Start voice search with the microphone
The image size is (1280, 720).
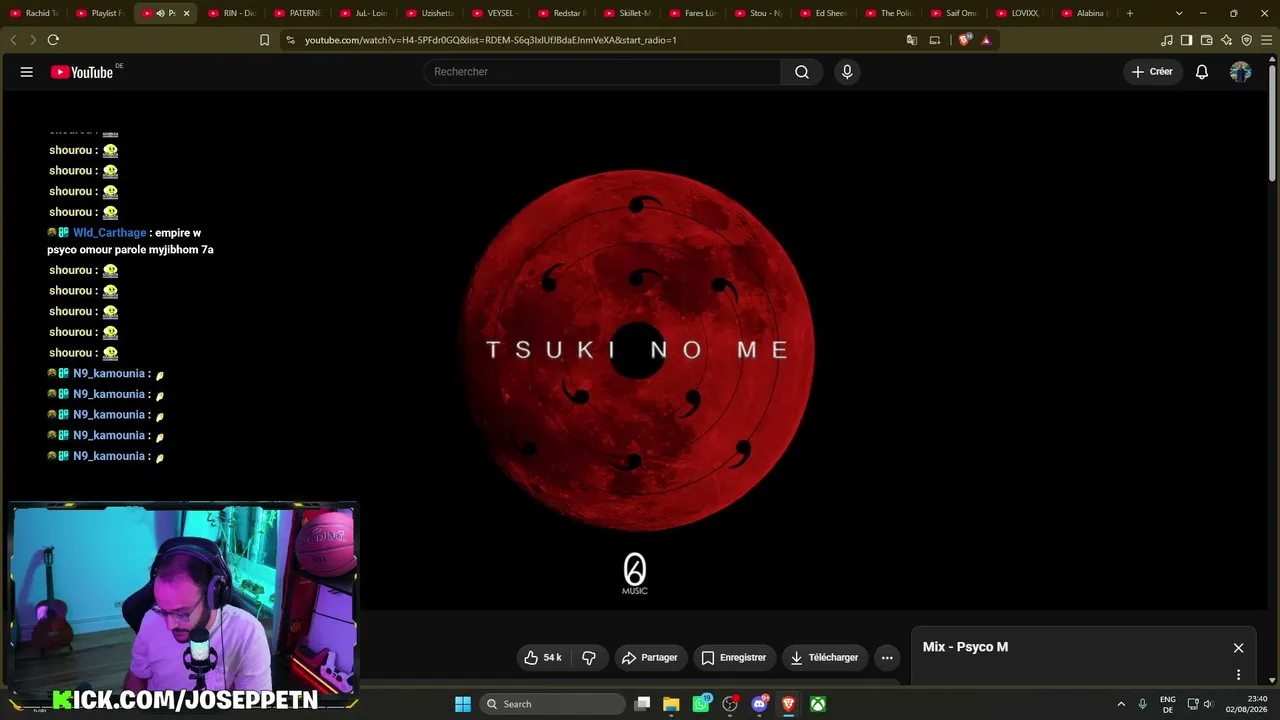tap(847, 72)
